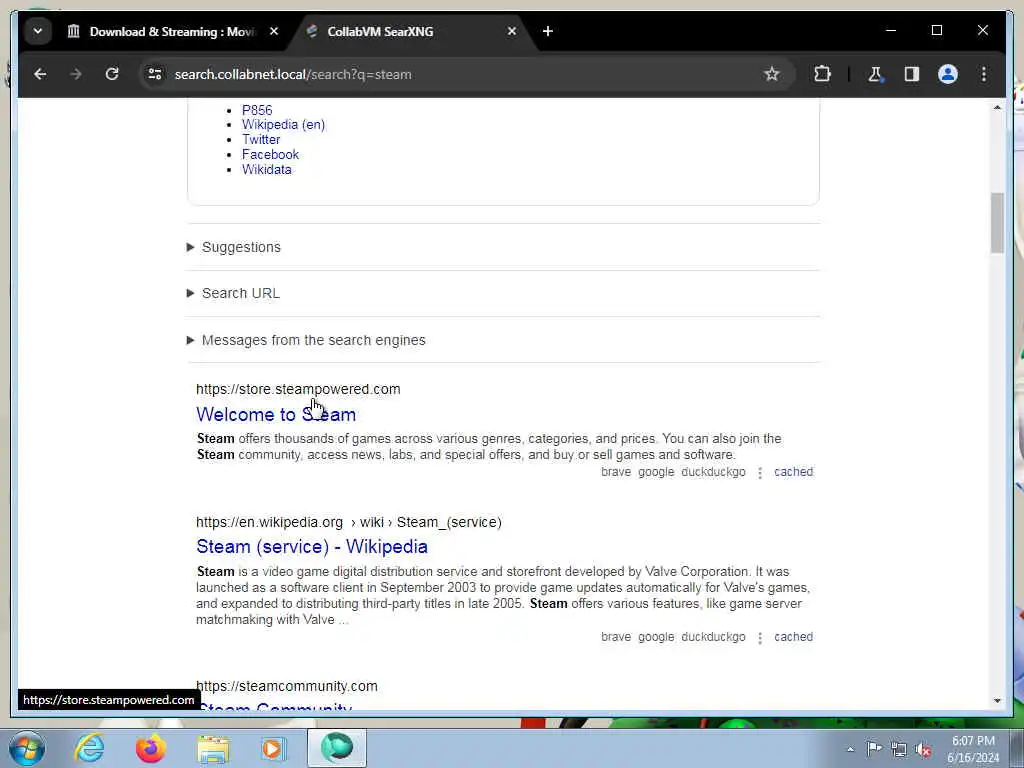
Task: Open Action Center flag icon
Action: [874, 748]
